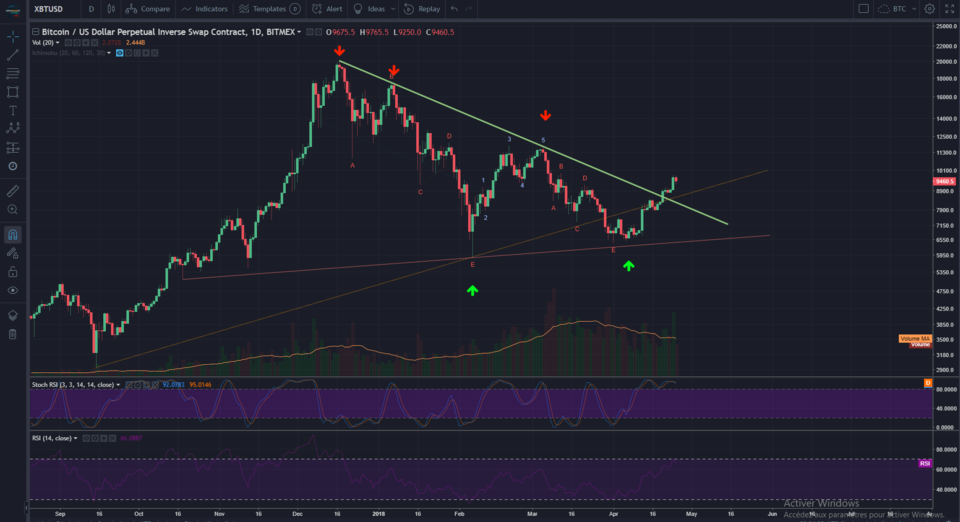Toggle stay in drawing mode pencil-lock
This screenshot has width=960, height=522.
point(12,253)
